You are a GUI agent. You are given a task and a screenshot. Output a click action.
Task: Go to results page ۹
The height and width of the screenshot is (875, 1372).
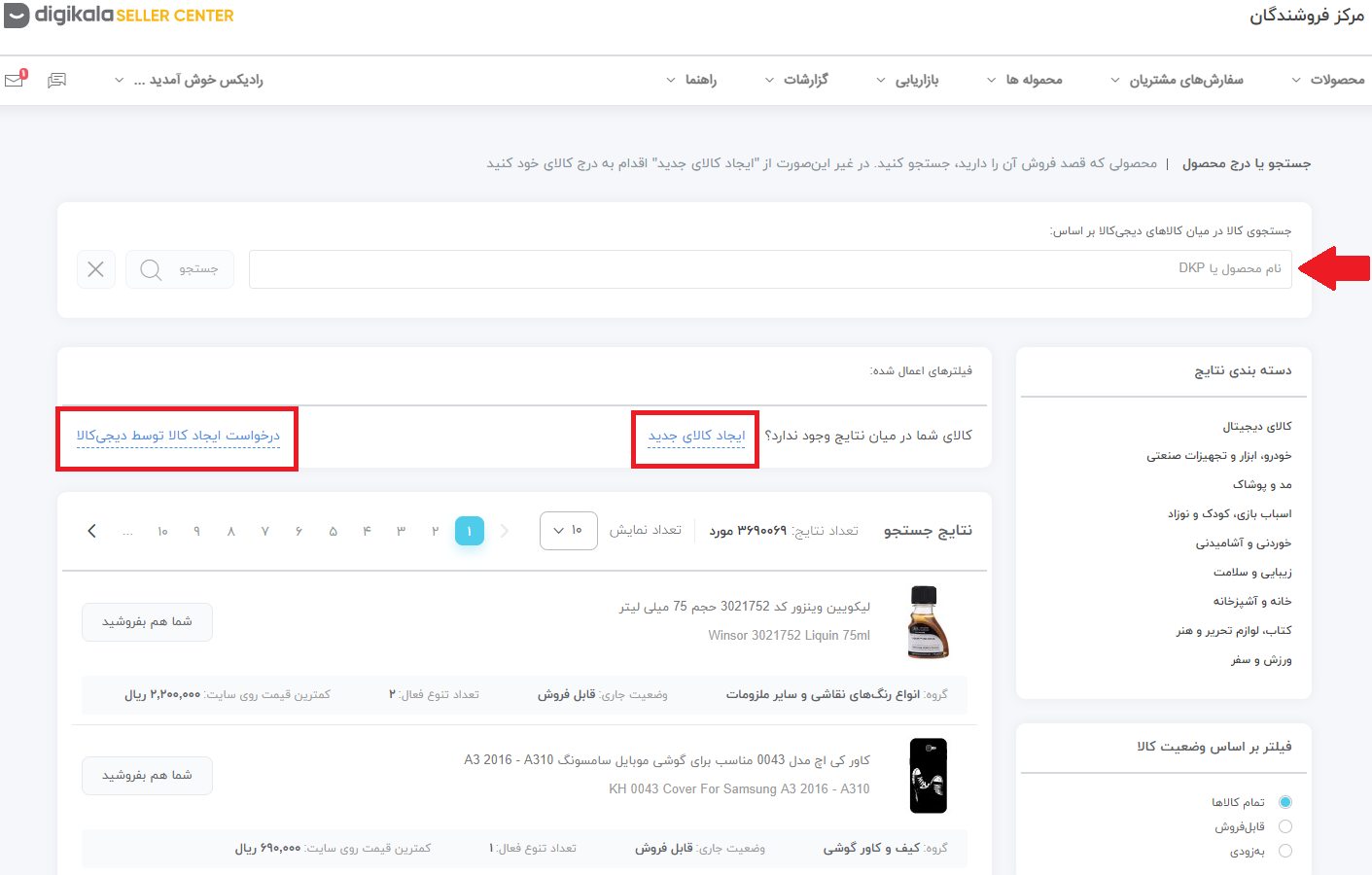click(x=196, y=531)
